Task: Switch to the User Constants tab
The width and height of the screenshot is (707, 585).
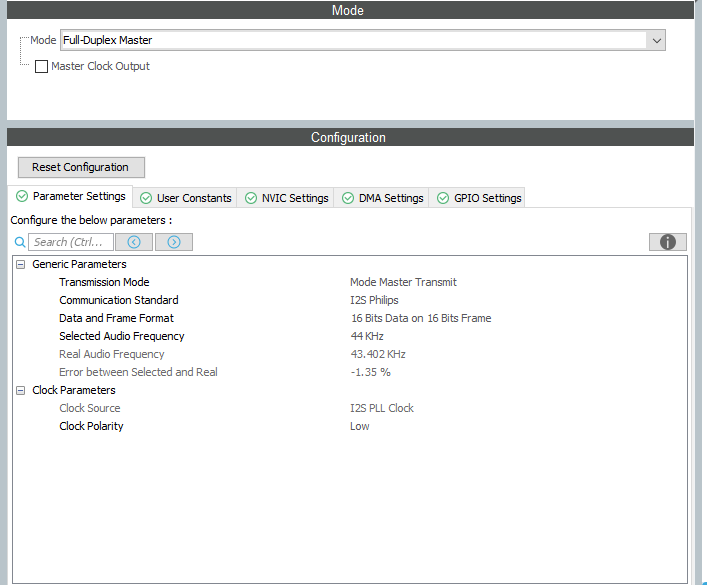Action: tap(185, 198)
